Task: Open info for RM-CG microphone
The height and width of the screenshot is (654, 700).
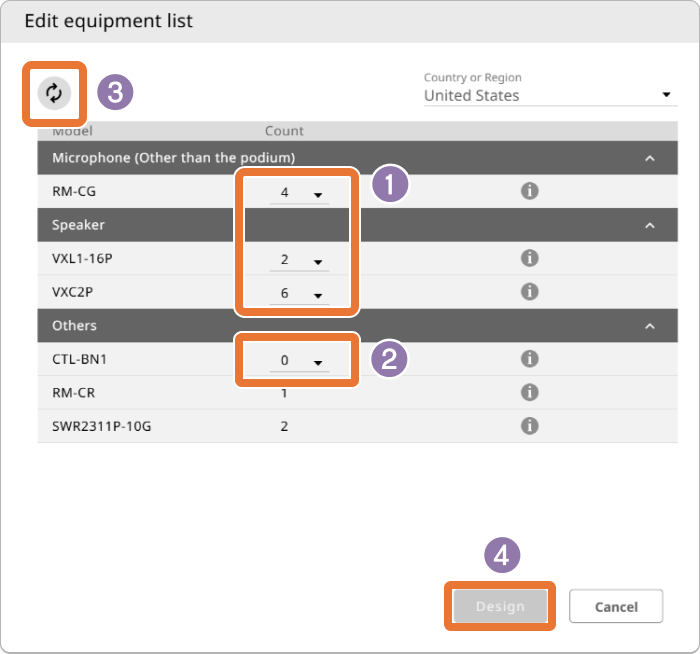Action: 529,191
